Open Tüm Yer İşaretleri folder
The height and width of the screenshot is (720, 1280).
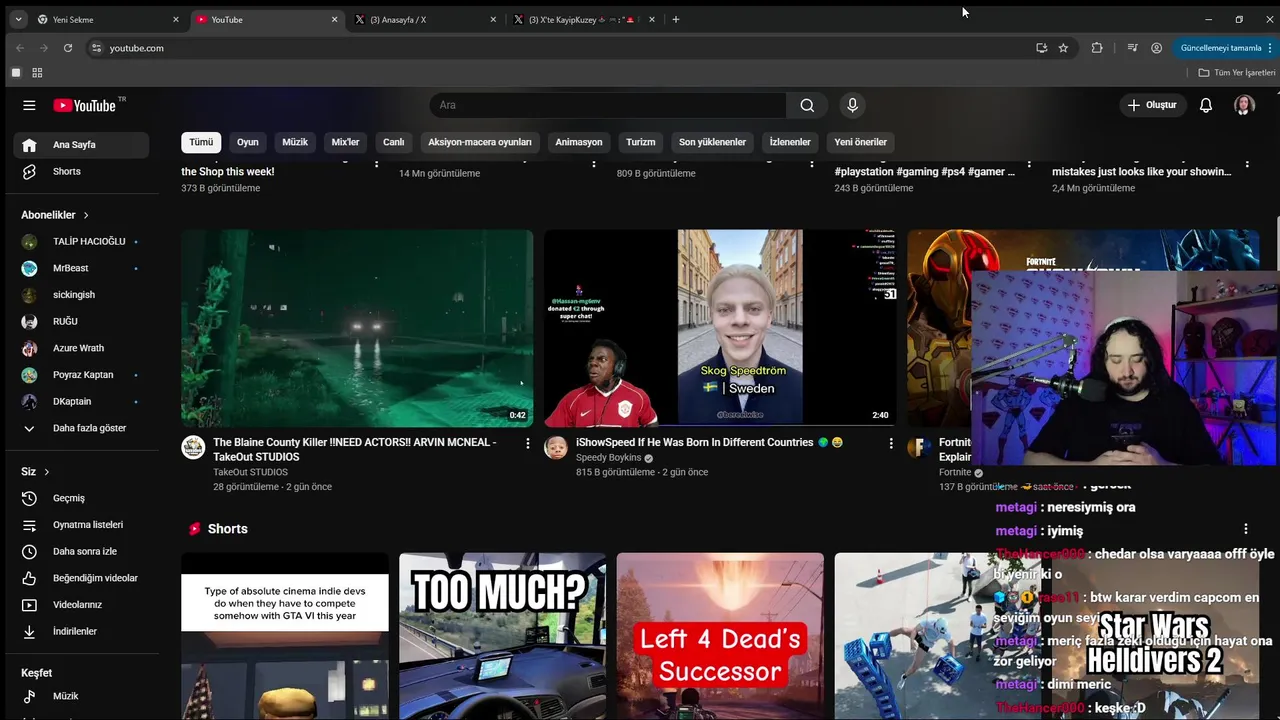tap(1237, 73)
